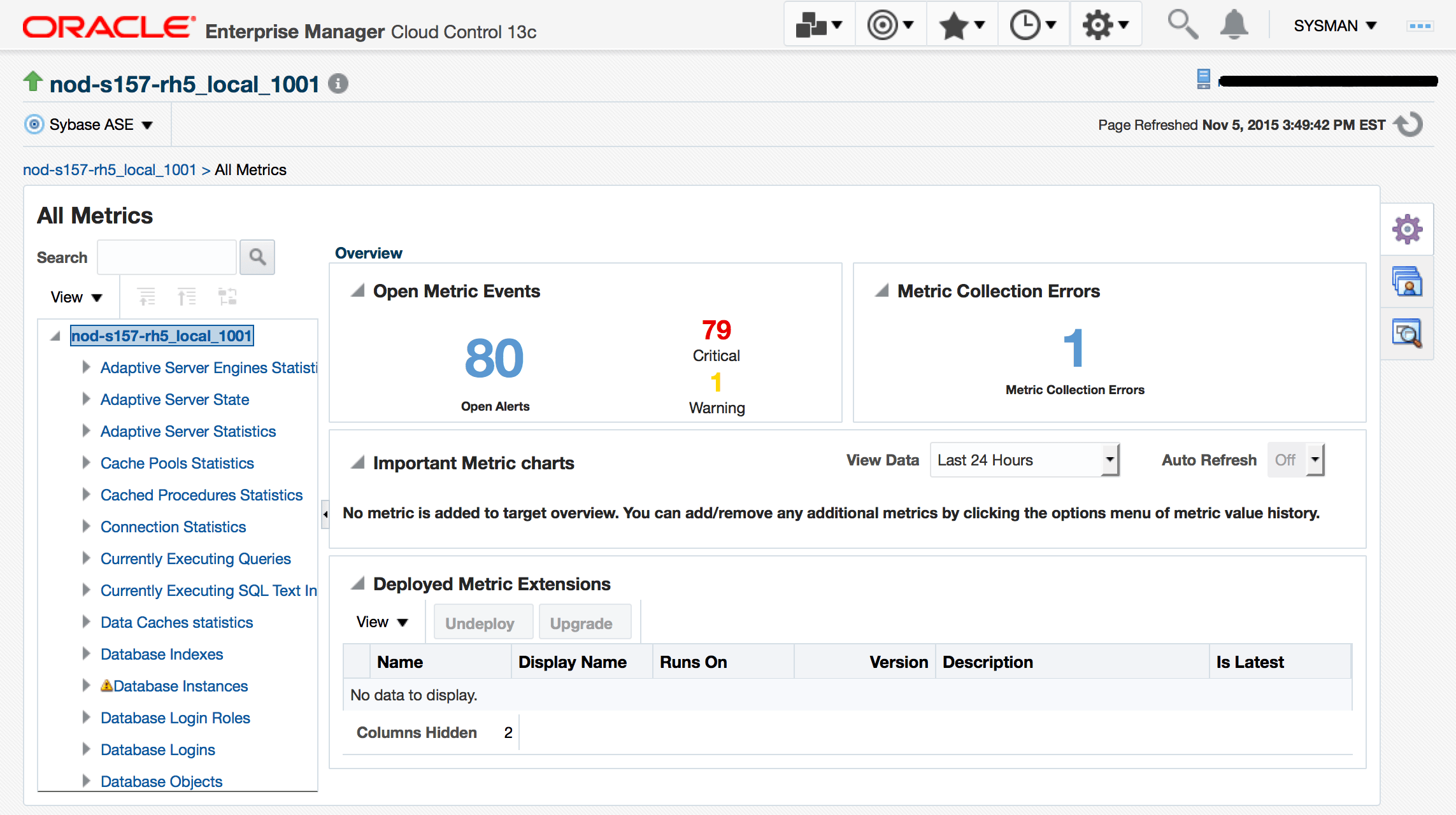Open the Enterprise menu icon
This screenshot has height=815, width=1456.
pyautogui.click(x=818, y=25)
